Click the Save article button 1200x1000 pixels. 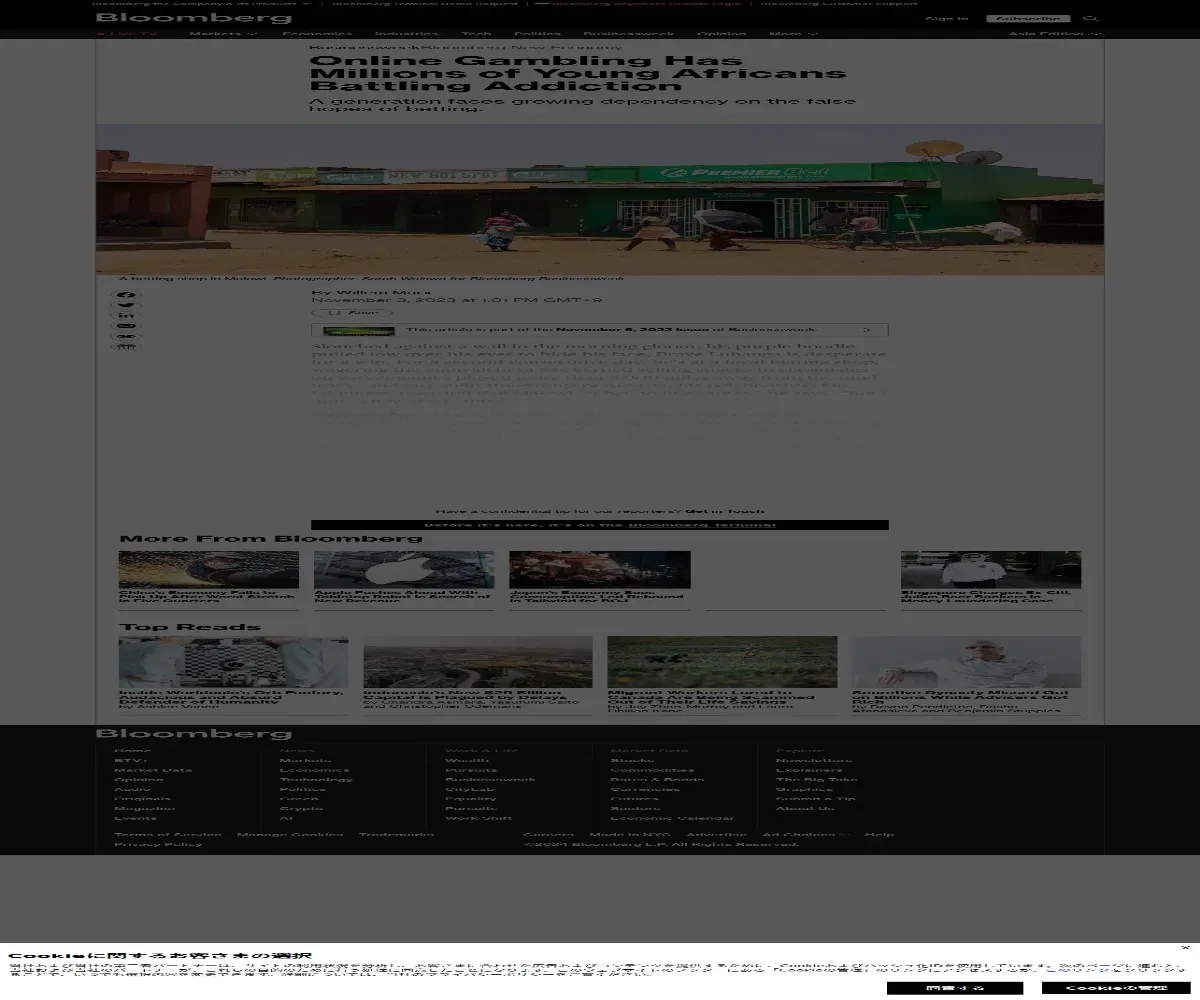tap(352, 313)
